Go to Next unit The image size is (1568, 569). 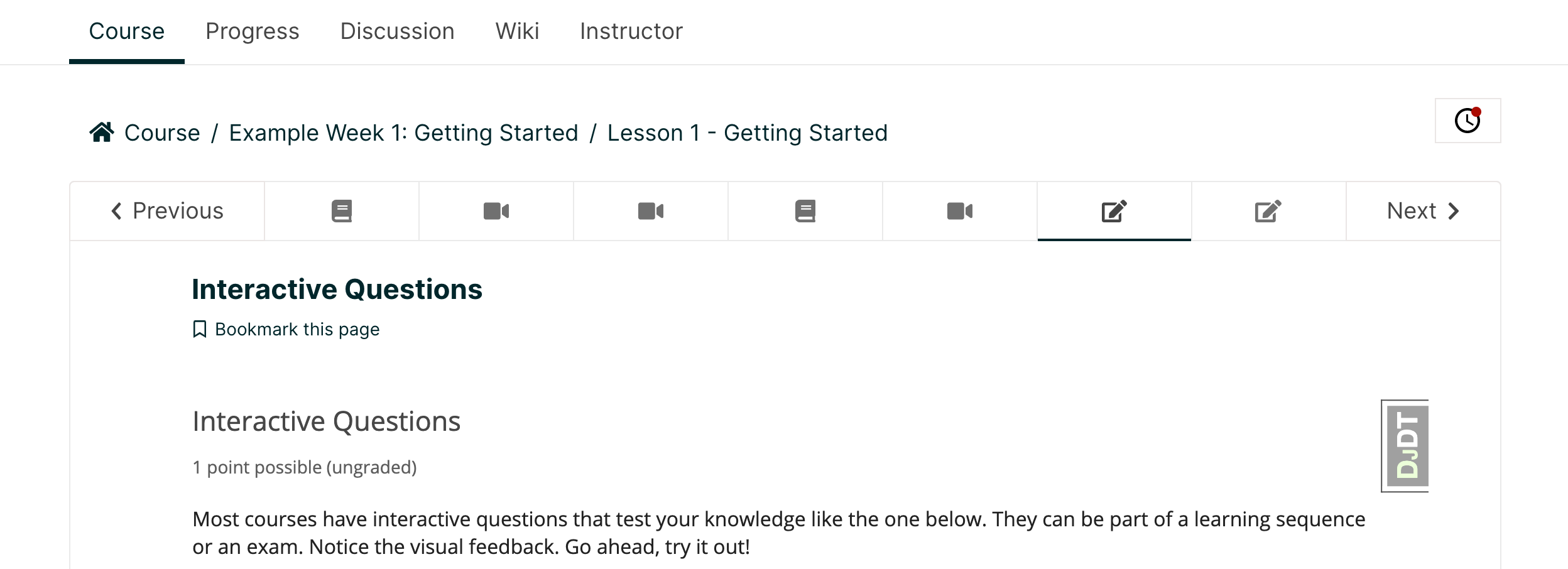click(1424, 211)
